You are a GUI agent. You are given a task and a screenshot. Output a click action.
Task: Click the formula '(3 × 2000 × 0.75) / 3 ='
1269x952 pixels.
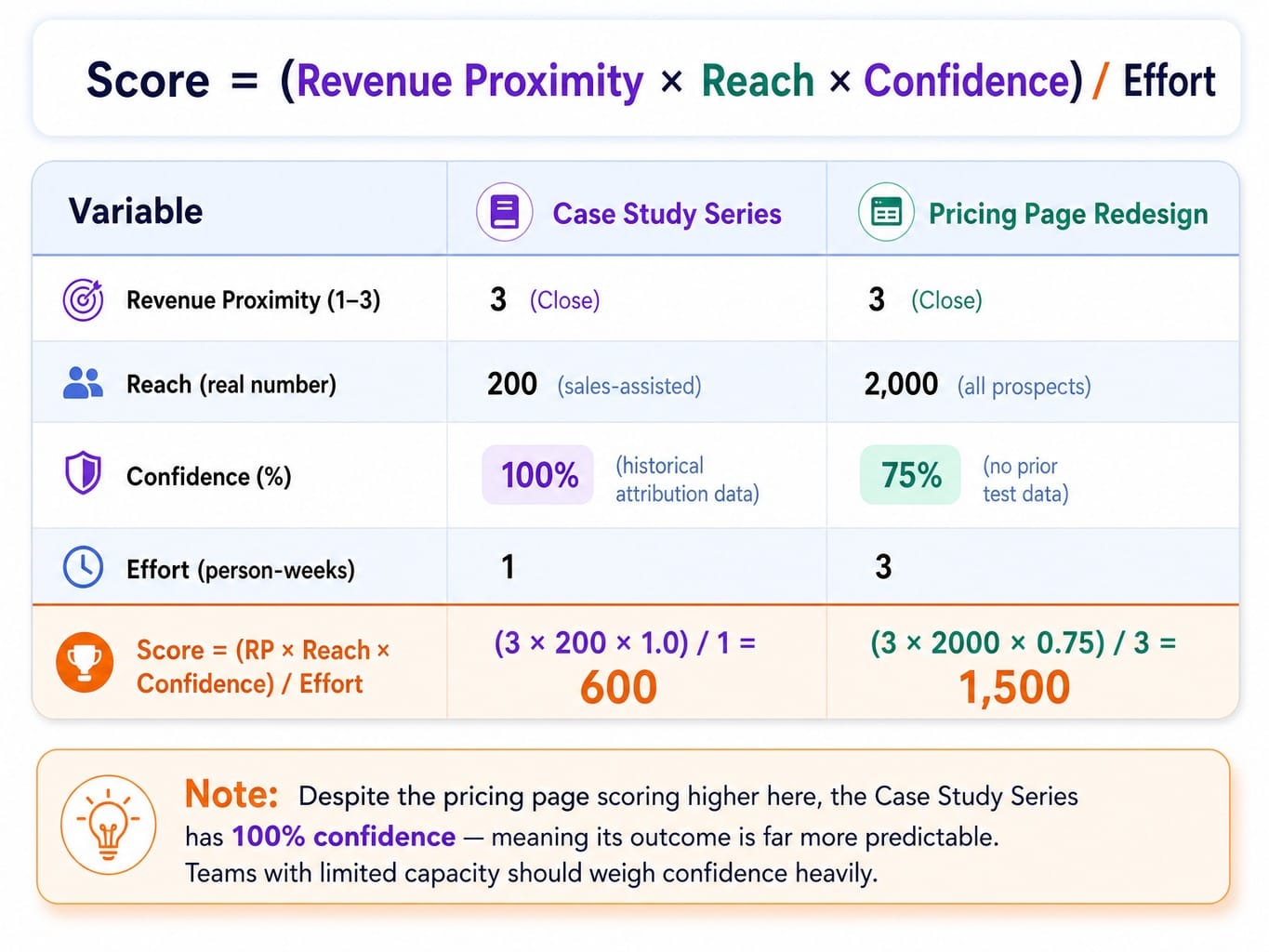[x=1024, y=642]
